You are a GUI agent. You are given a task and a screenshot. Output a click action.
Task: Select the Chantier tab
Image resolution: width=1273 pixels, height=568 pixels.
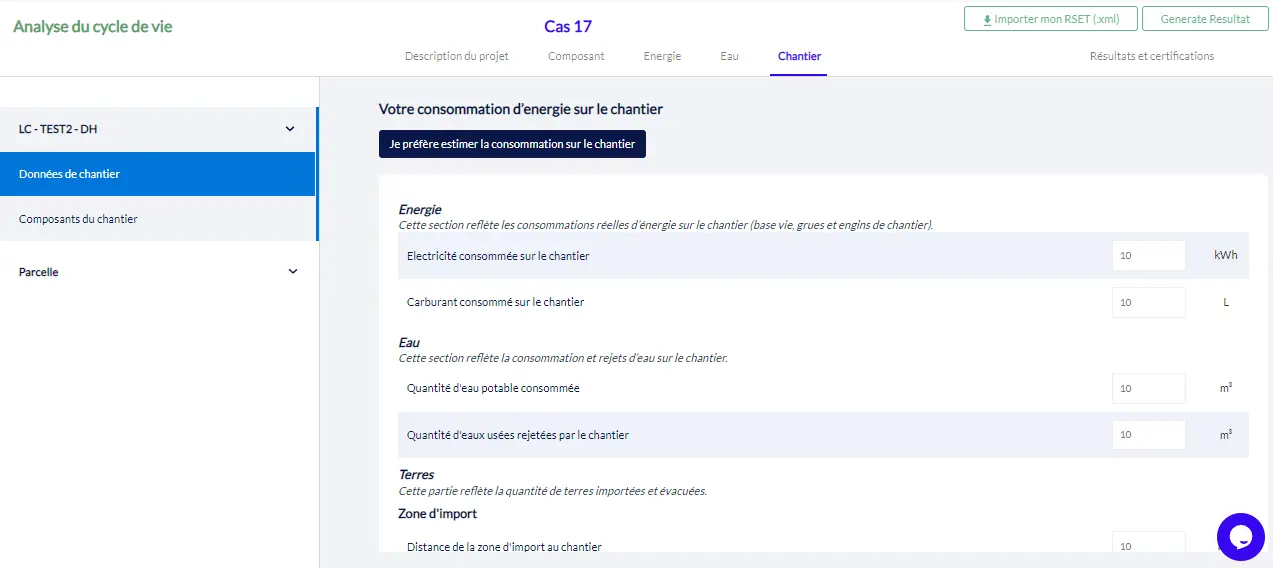(x=799, y=56)
